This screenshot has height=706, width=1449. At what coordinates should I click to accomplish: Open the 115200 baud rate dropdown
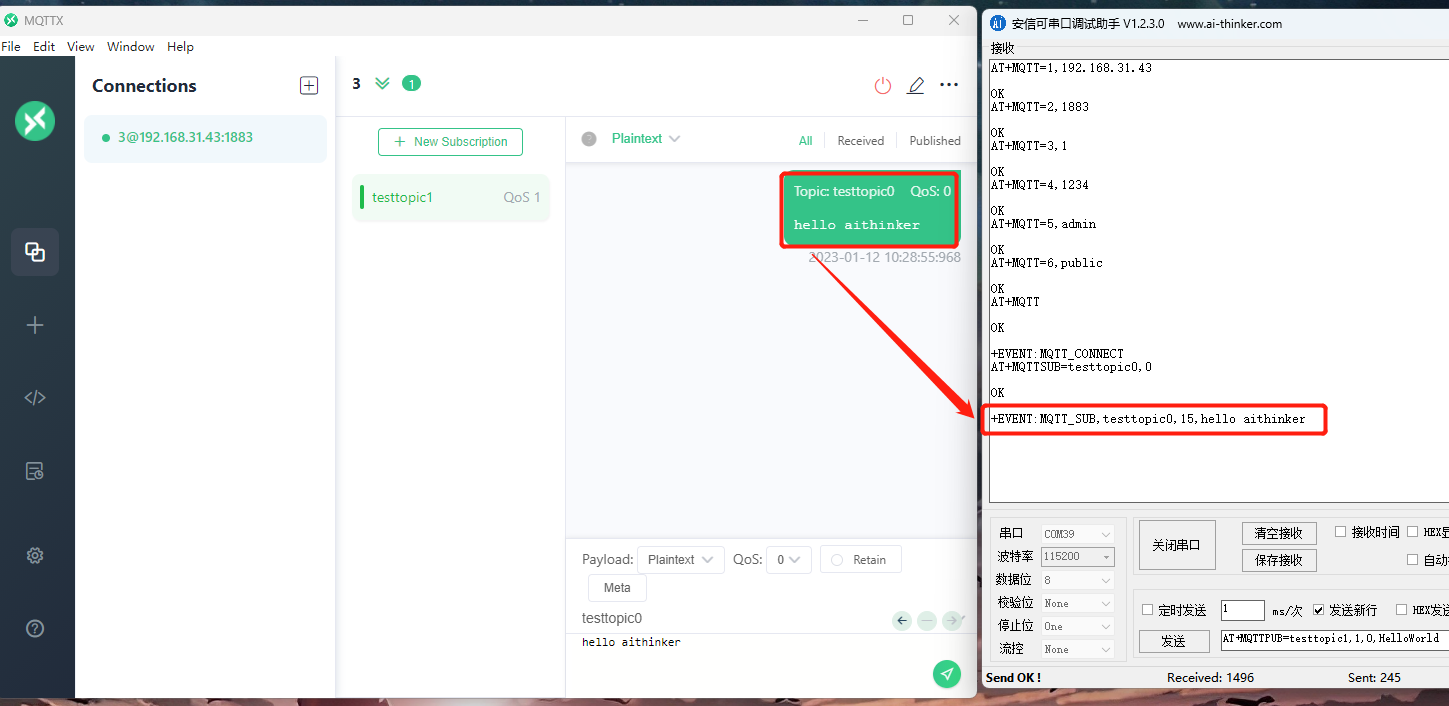(x=1077, y=556)
